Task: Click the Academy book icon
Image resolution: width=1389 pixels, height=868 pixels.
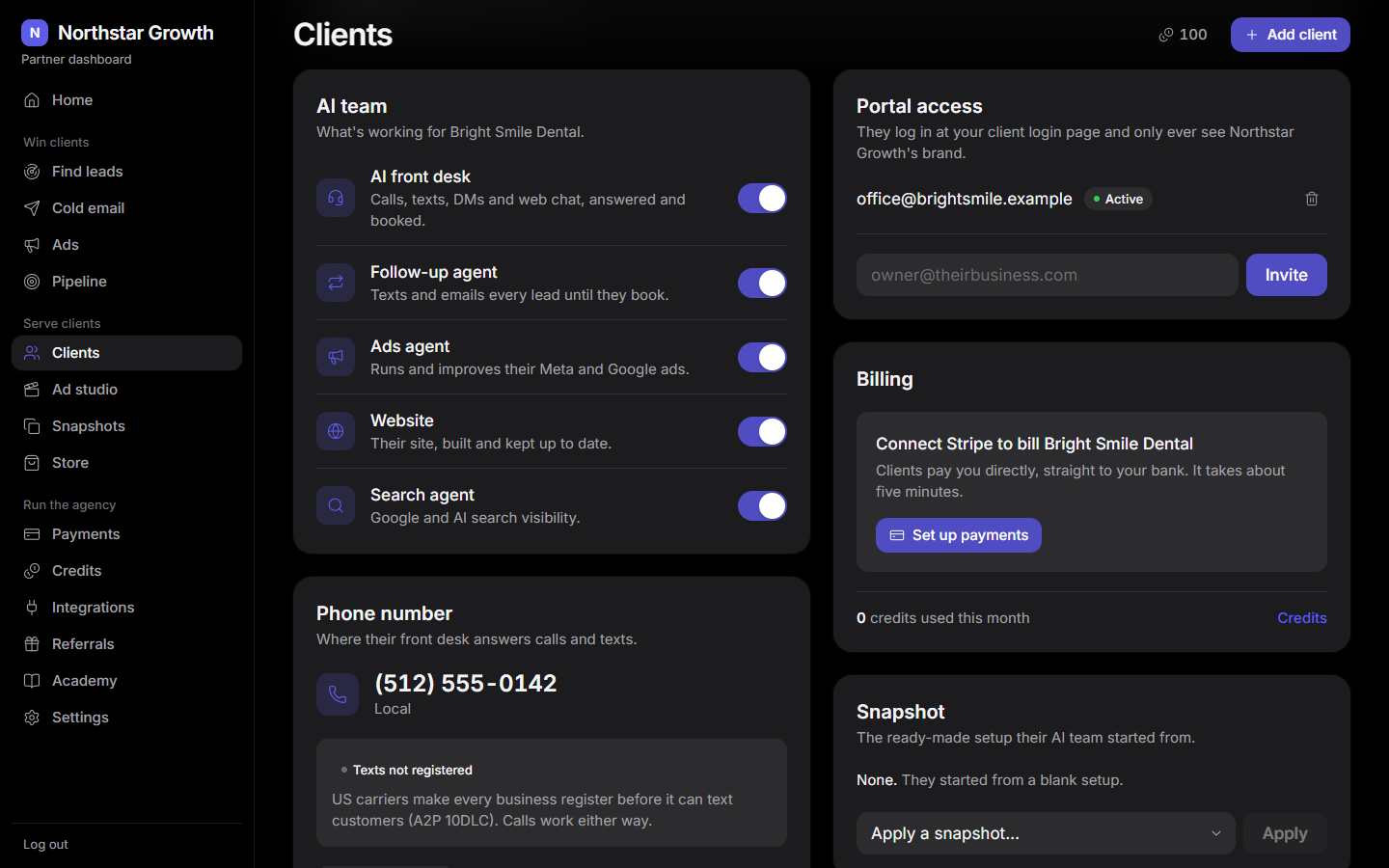Action: pyautogui.click(x=32, y=681)
